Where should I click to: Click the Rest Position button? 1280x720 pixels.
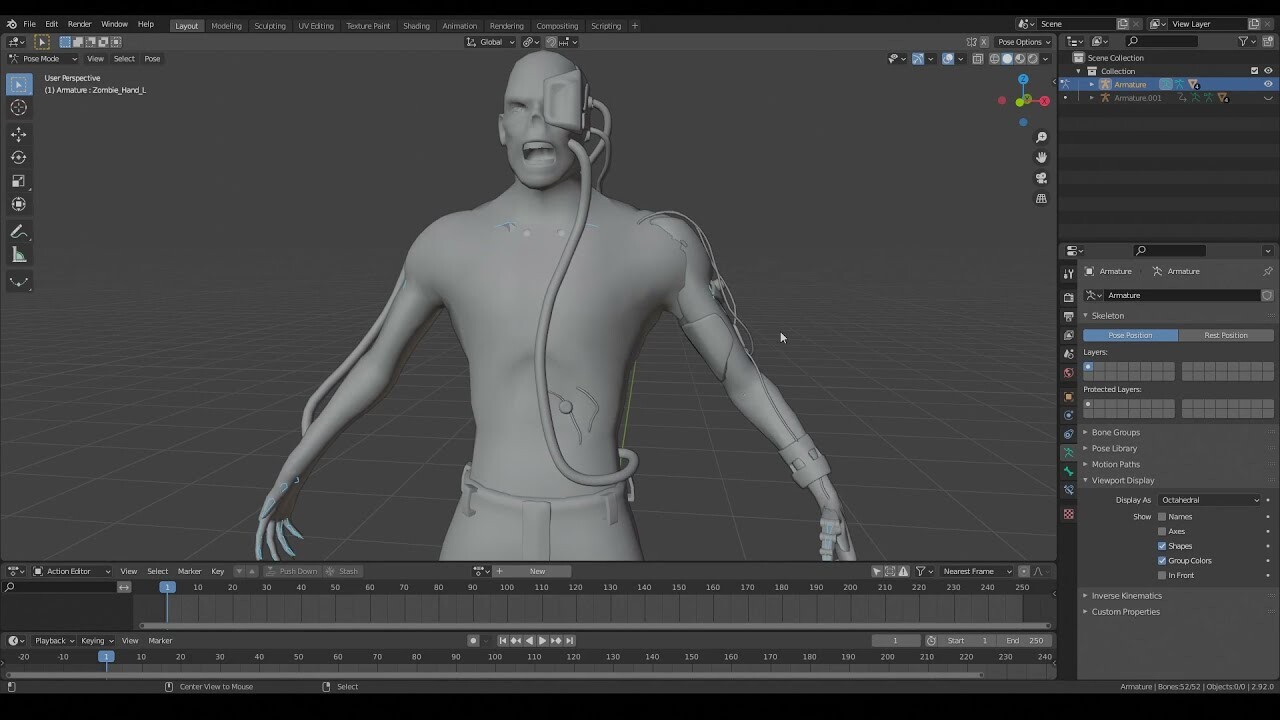(x=1226, y=335)
